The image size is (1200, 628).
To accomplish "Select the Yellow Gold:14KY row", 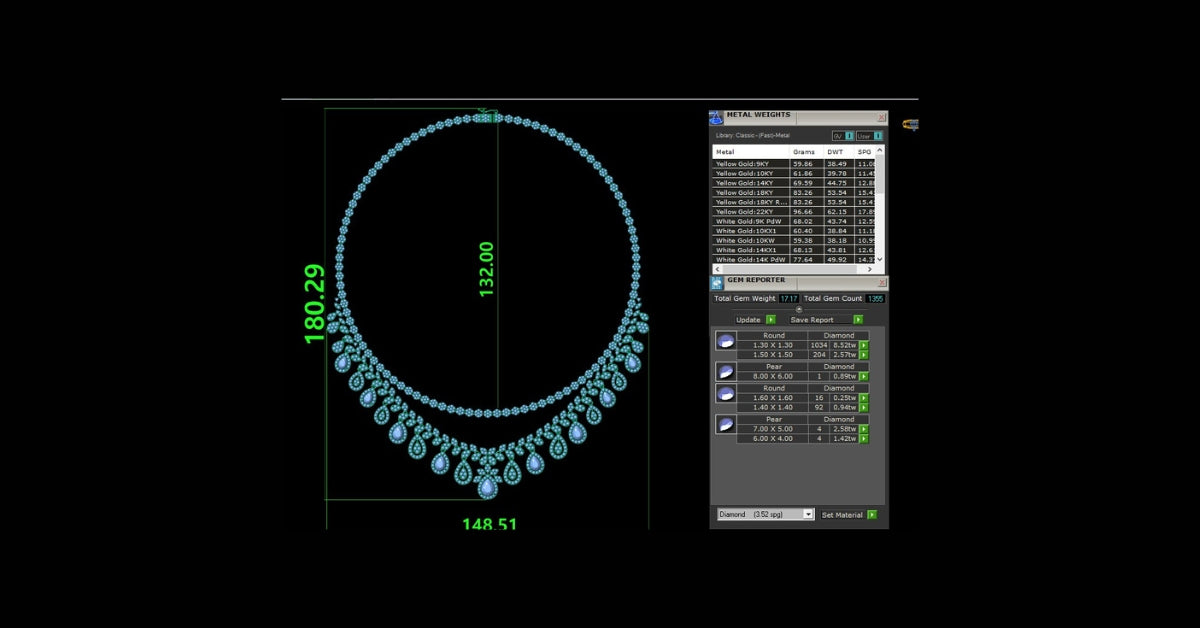I will pyautogui.click(x=750, y=183).
